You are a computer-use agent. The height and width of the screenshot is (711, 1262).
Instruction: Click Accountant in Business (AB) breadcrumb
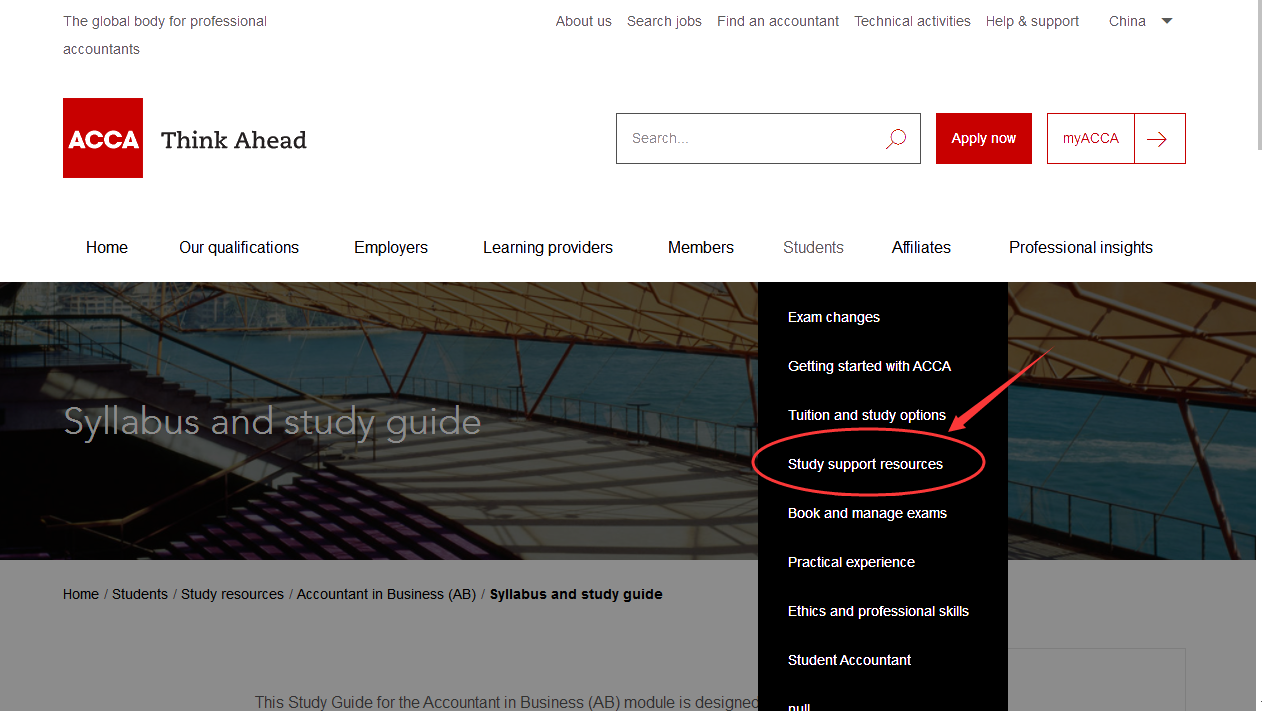[386, 594]
